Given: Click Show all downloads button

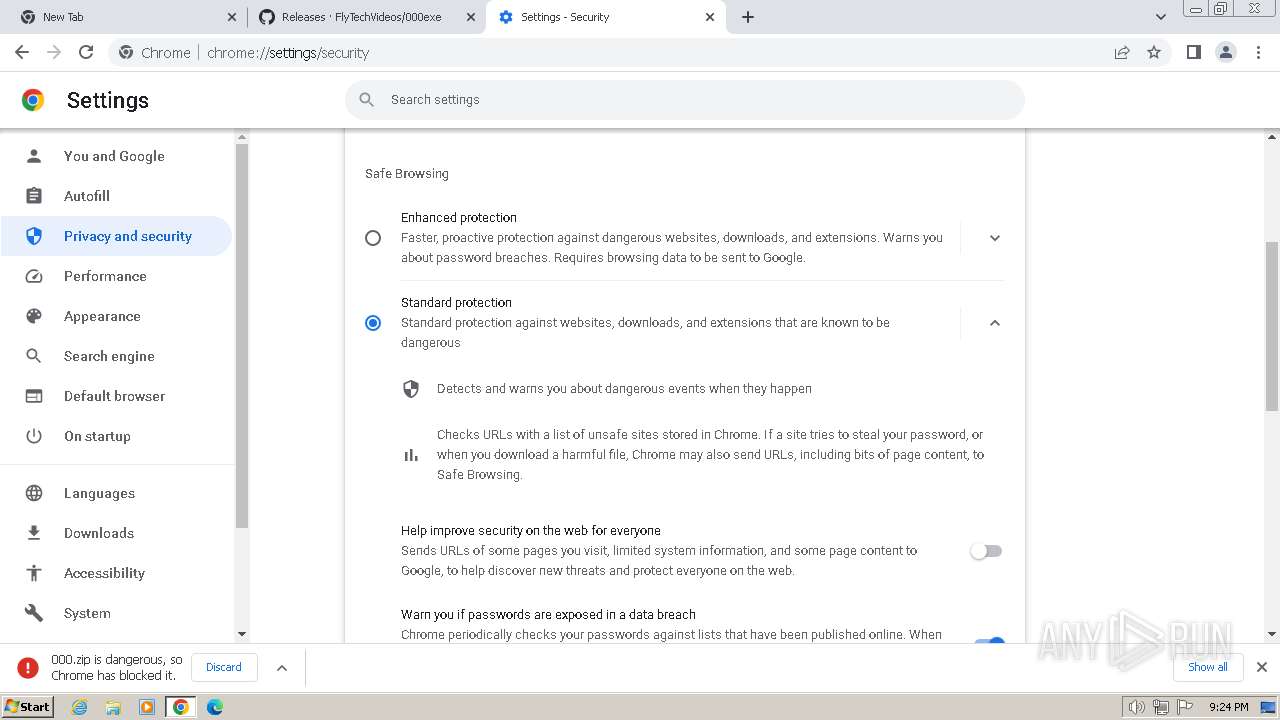Looking at the screenshot, I should coord(1207,667).
